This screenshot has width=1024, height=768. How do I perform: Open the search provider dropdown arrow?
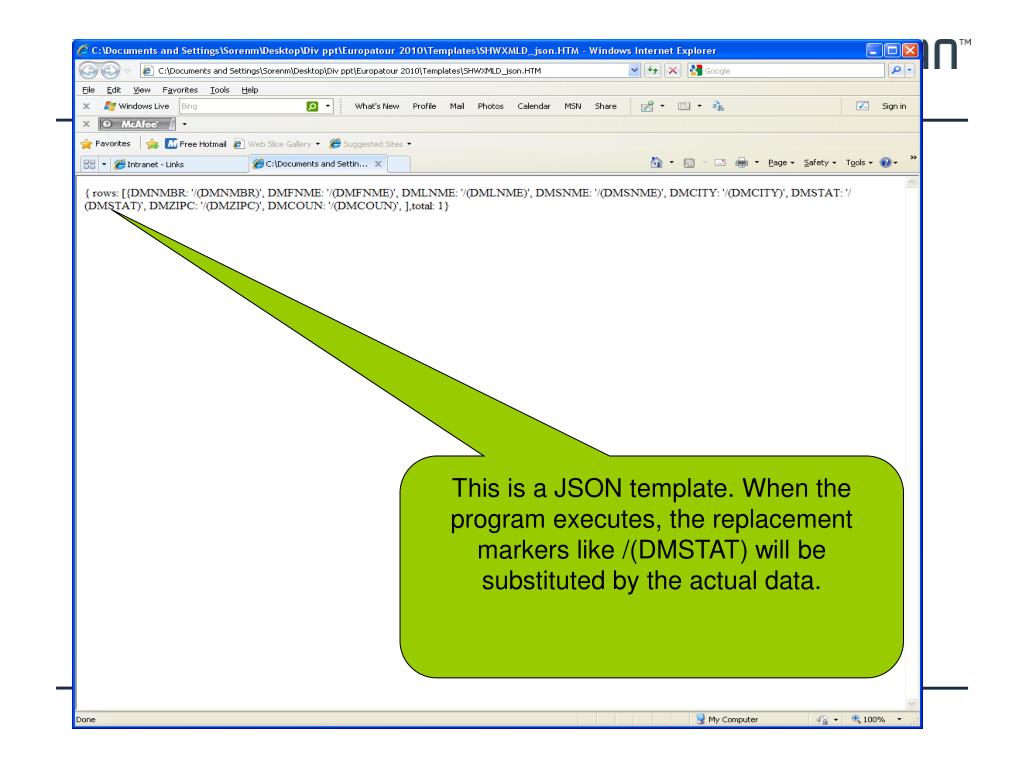coord(910,71)
